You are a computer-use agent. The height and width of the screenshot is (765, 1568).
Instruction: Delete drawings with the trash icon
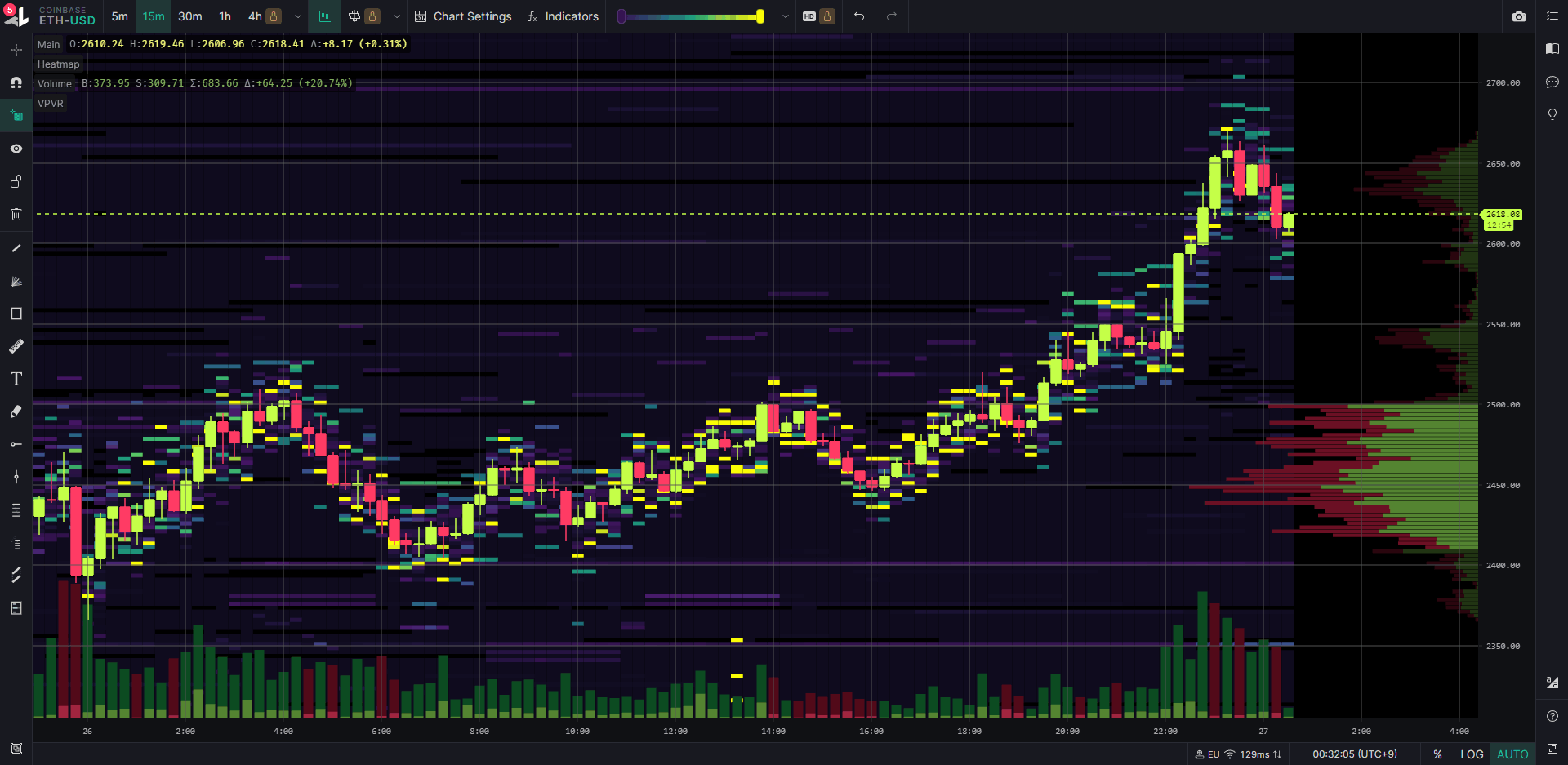(16, 215)
